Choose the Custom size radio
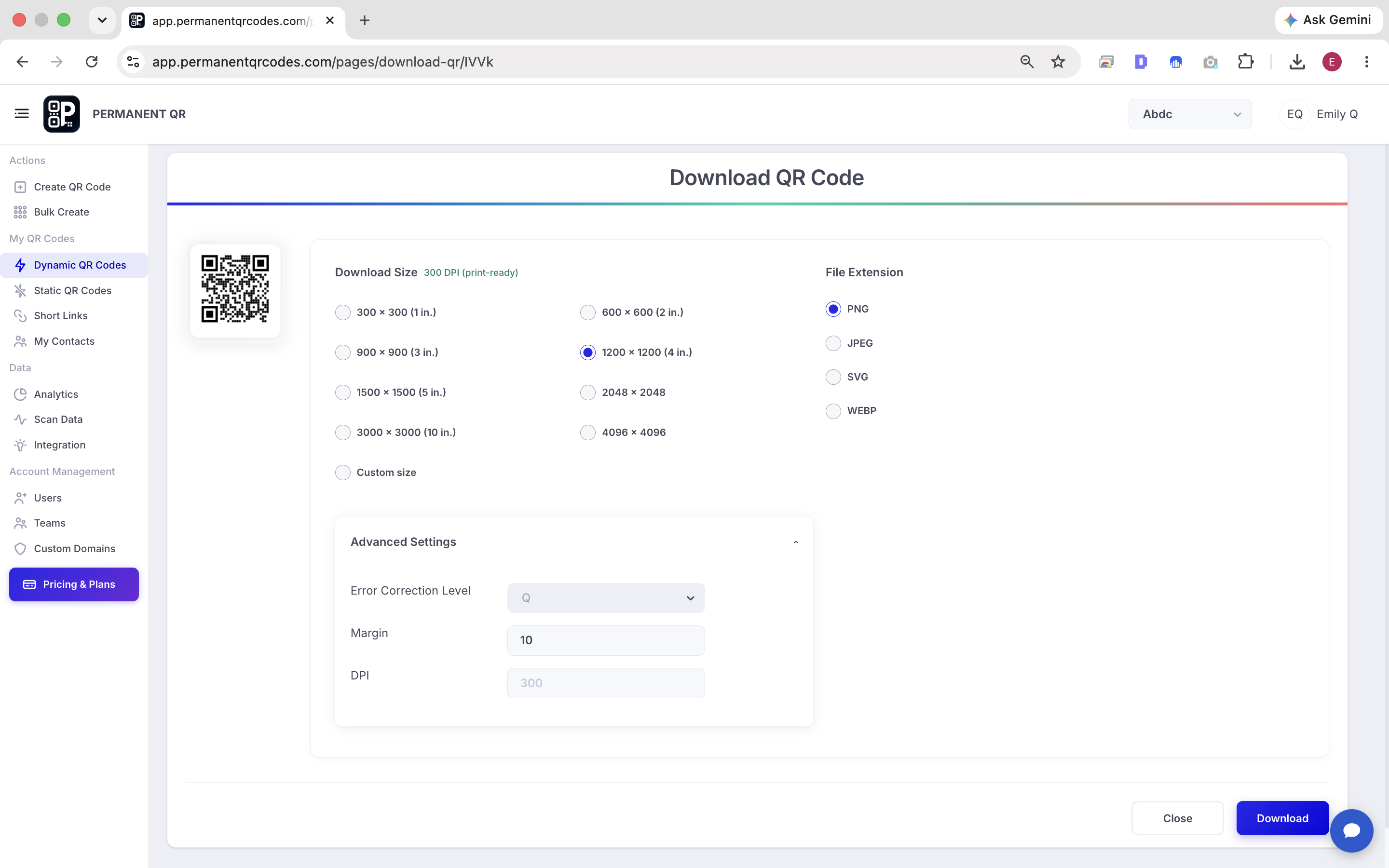 pos(342,473)
